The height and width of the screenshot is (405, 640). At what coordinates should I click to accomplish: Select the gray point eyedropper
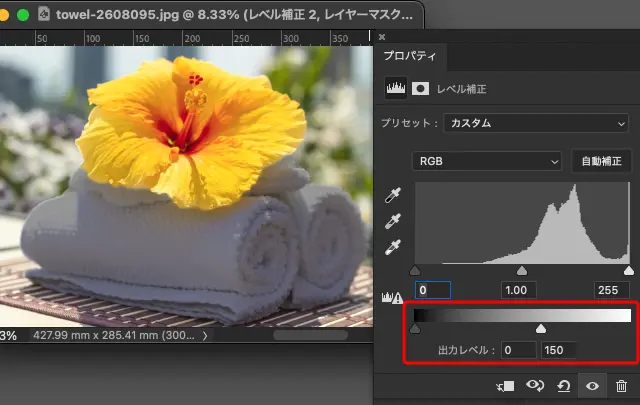click(395, 221)
